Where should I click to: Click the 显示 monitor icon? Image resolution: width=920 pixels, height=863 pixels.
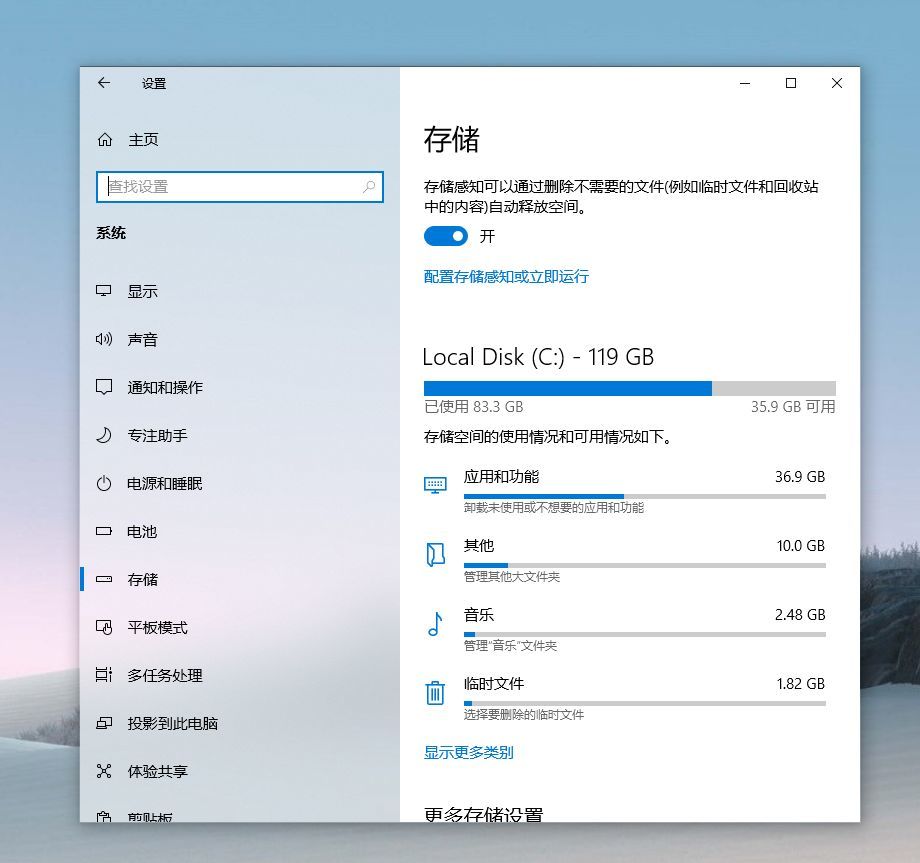[x=104, y=291]
